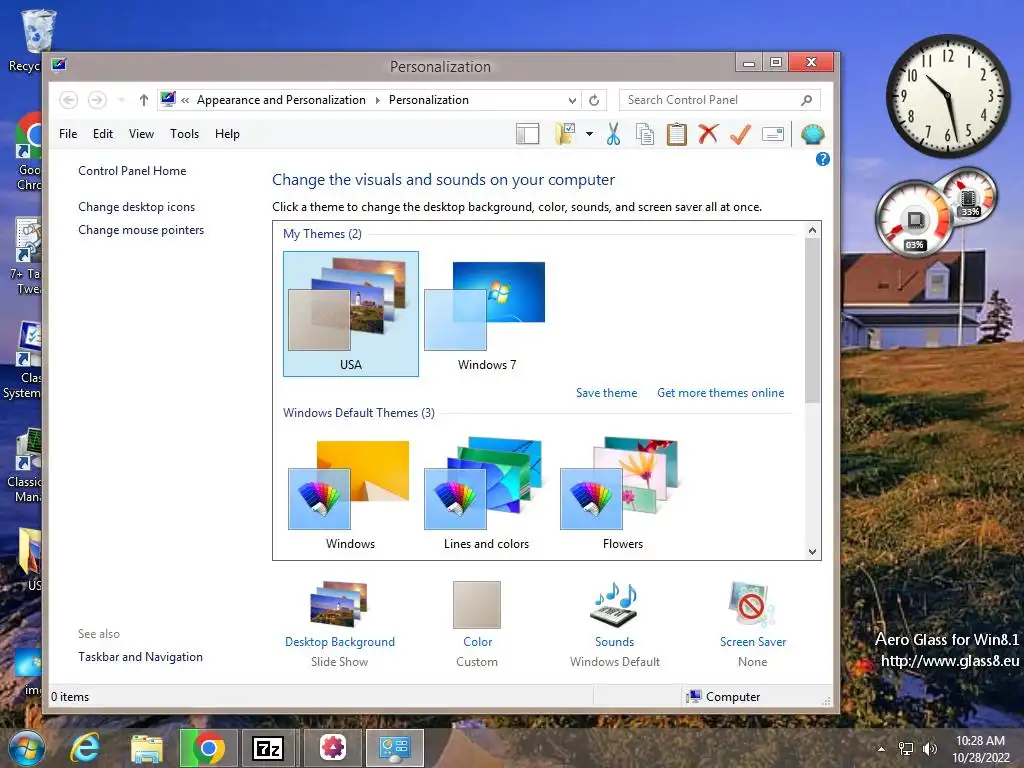Click the red Delete X icon

(x=708, y=134)
